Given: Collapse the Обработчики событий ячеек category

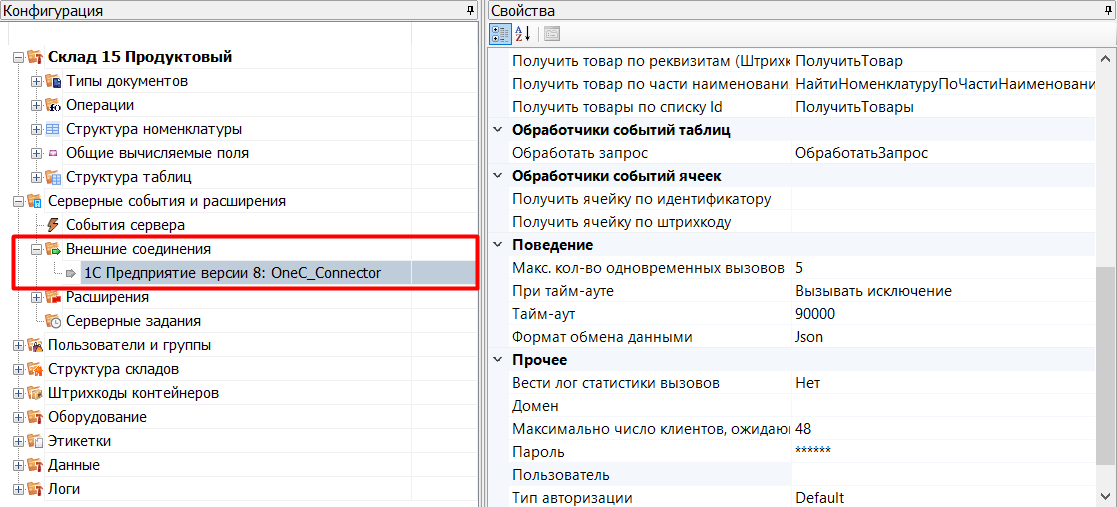Looking at the screenshot, I should point(497,176).
